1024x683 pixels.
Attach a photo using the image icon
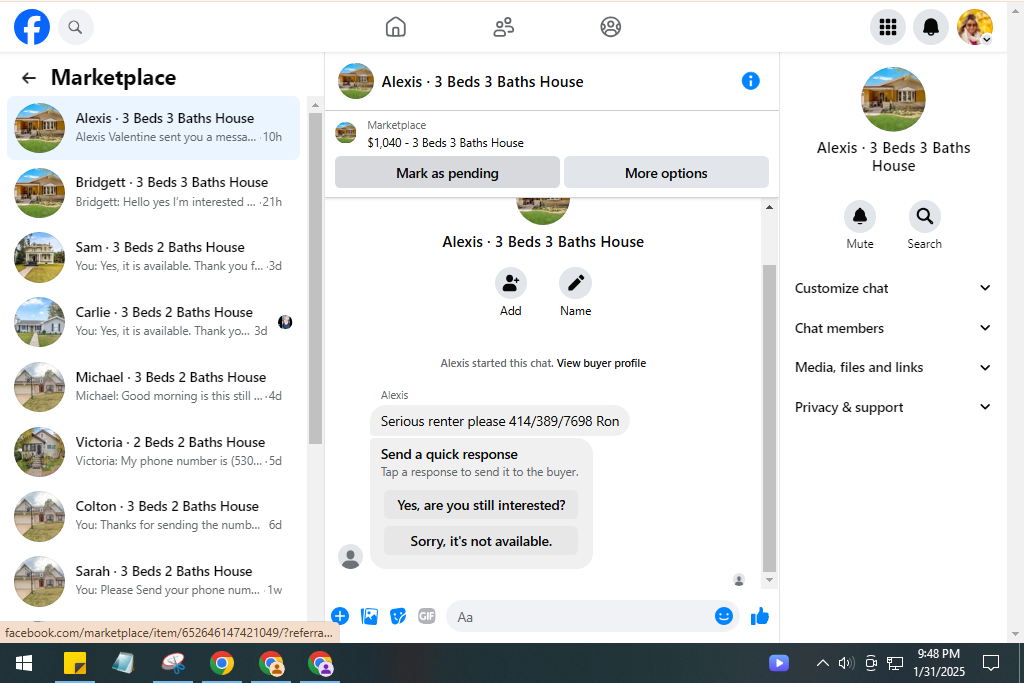coord(370,616)
